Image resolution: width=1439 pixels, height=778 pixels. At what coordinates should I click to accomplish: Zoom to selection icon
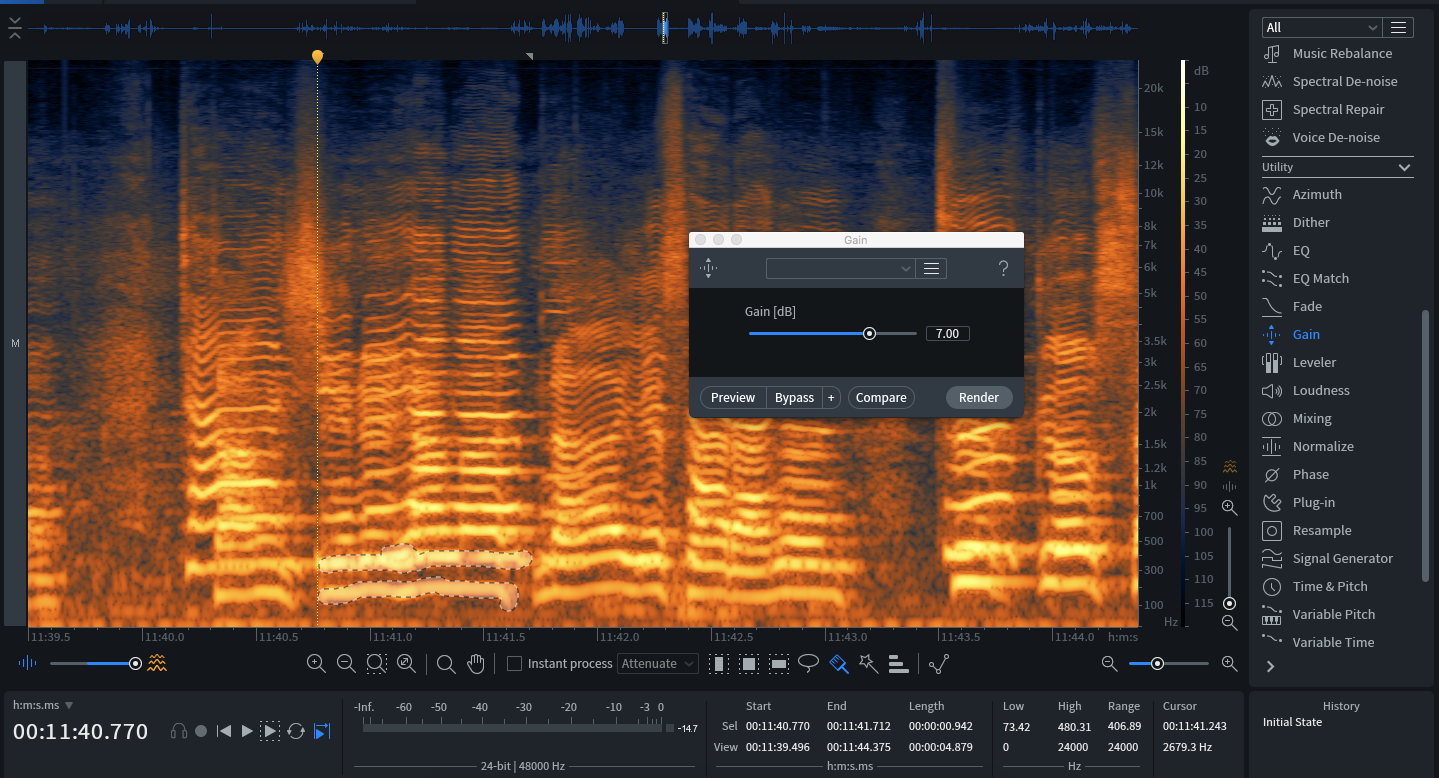click(376, 663)
